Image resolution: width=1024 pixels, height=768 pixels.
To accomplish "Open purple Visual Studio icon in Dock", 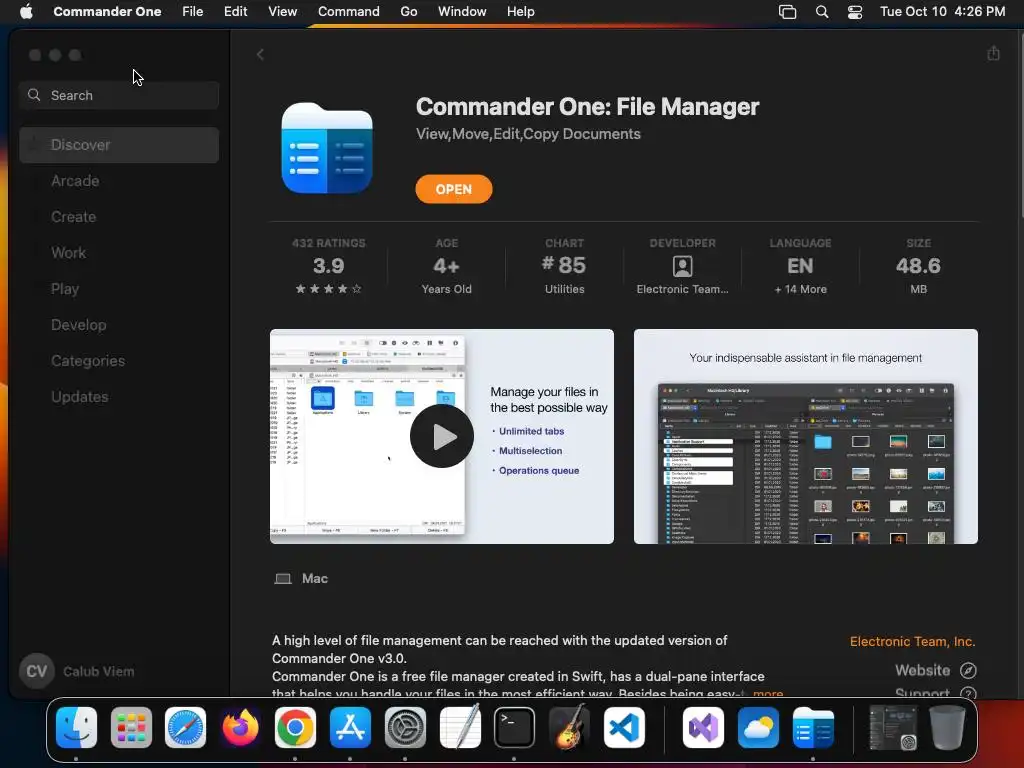I will [703, 728].
